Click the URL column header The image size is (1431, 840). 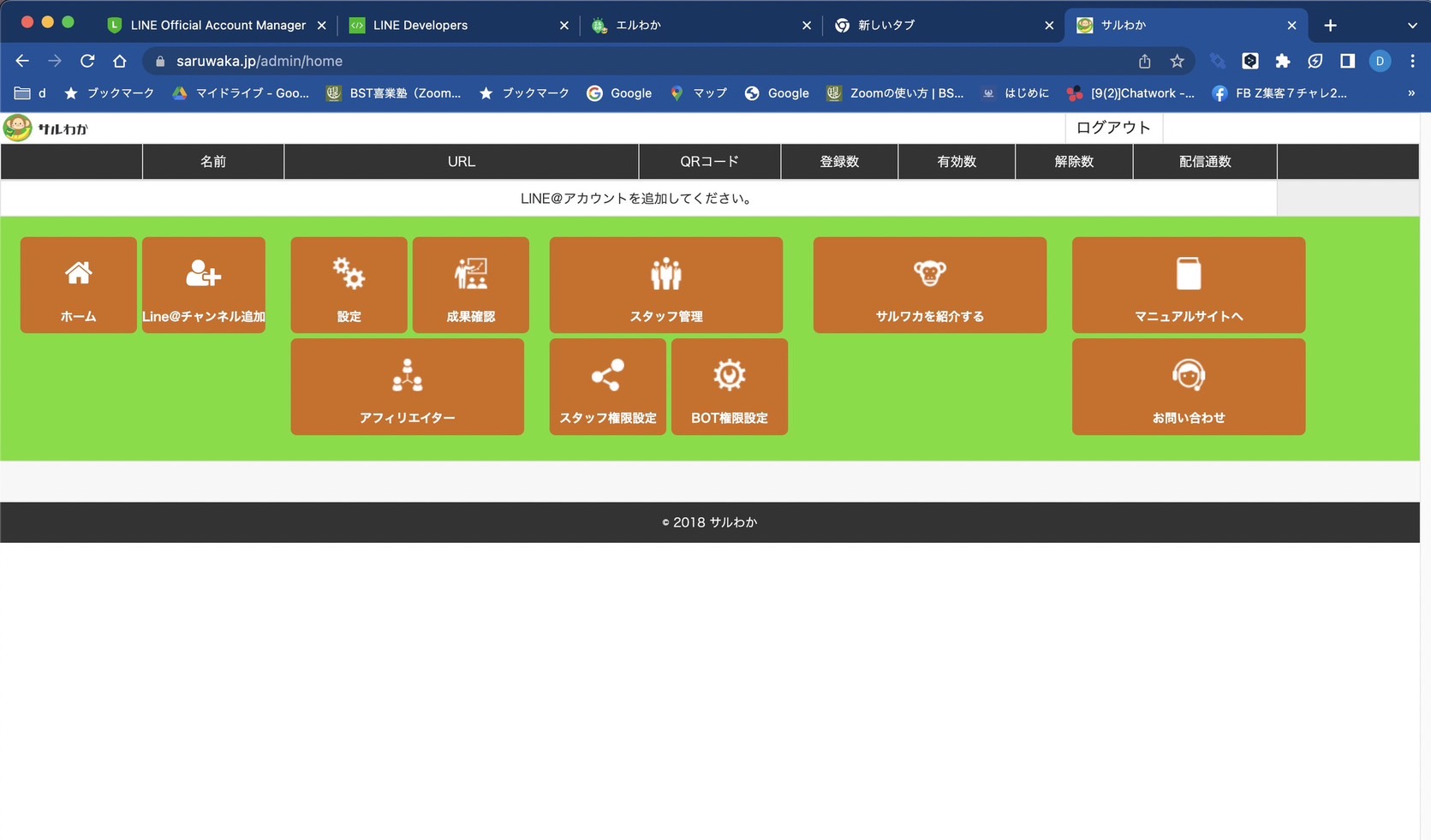pyautogui.click(x=462, y=162)
